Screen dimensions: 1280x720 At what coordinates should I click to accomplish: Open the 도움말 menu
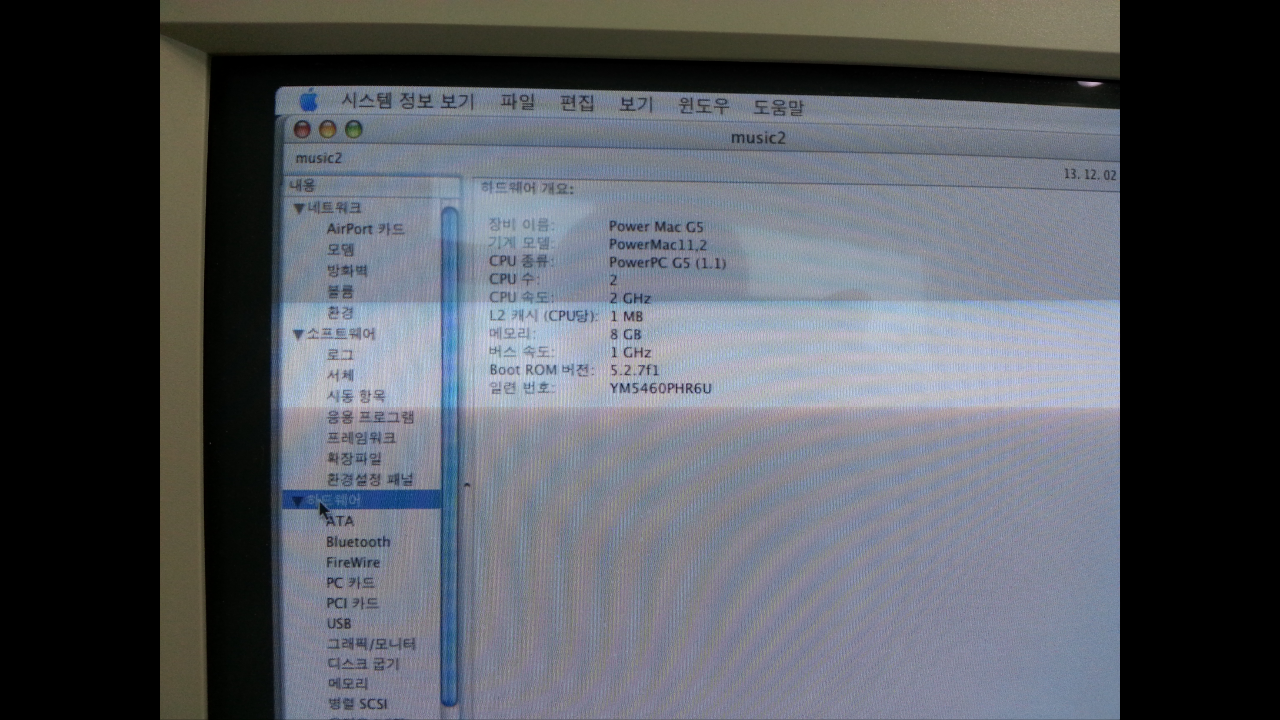(x=778, y=106)
